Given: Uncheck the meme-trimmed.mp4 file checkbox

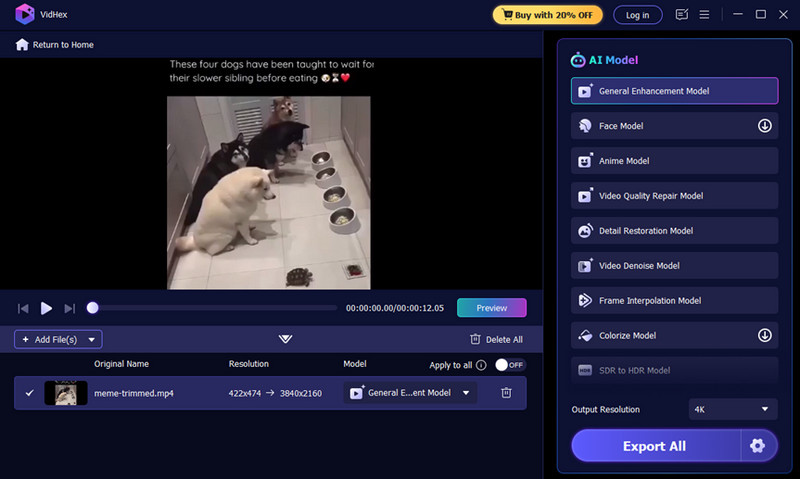Looking at the screenshot, I should pyautogui.click(x=29, y=393).
